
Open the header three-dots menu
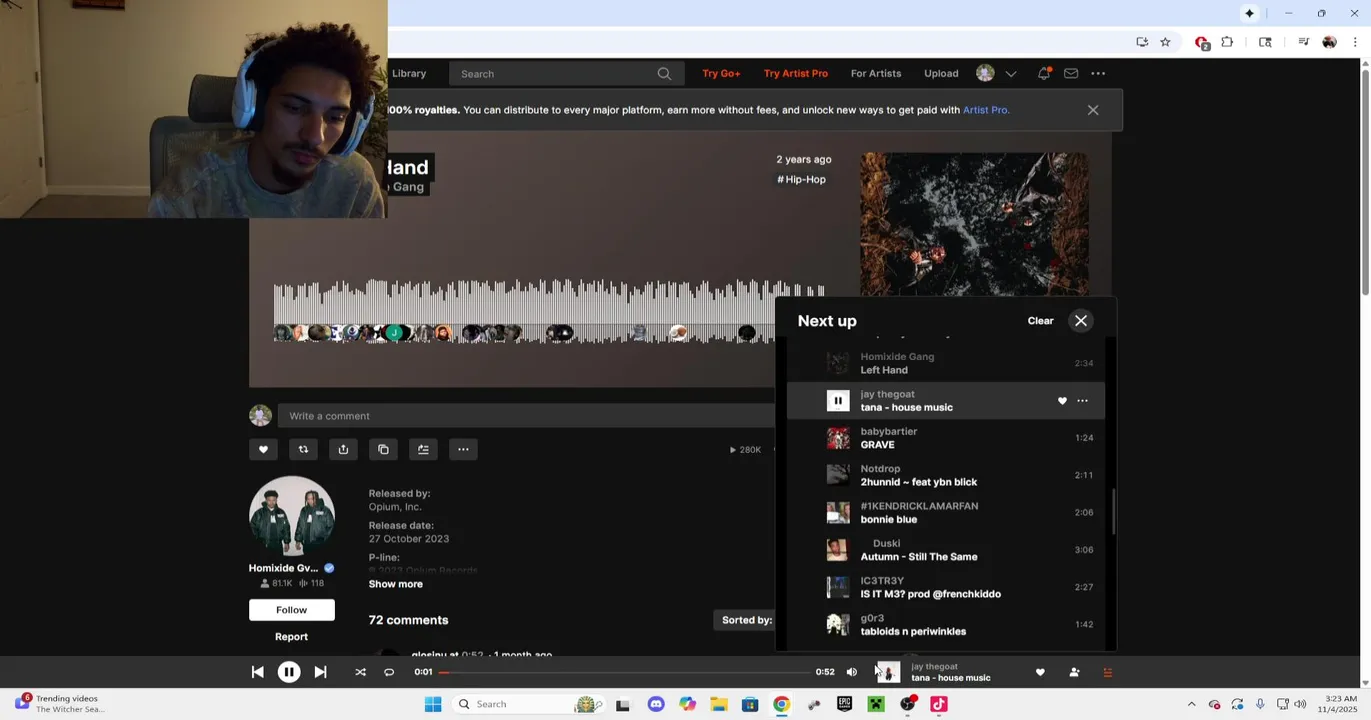click(1098, 73)
